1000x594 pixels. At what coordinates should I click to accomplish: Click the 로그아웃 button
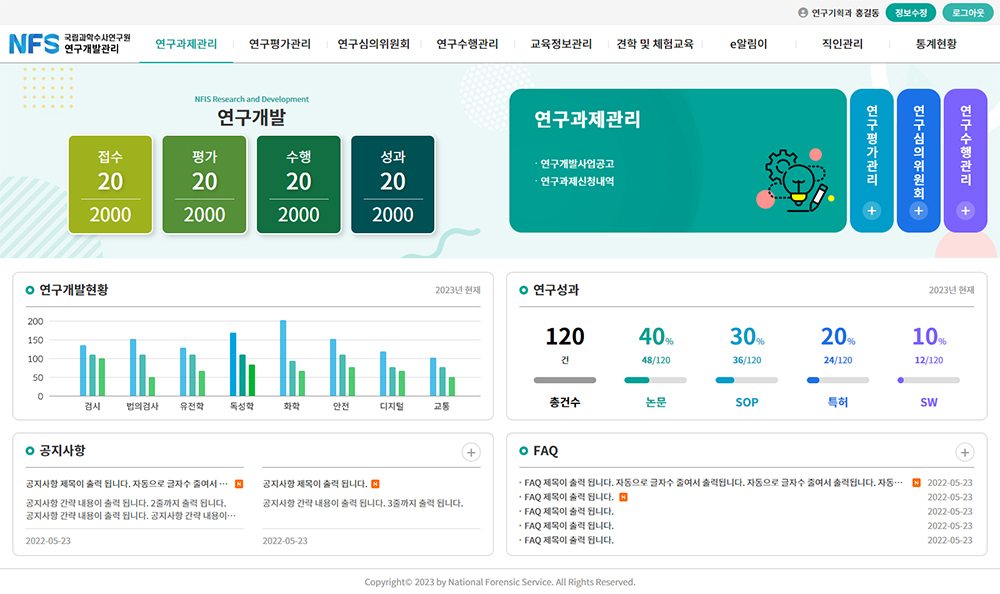(x=967, y=13)
